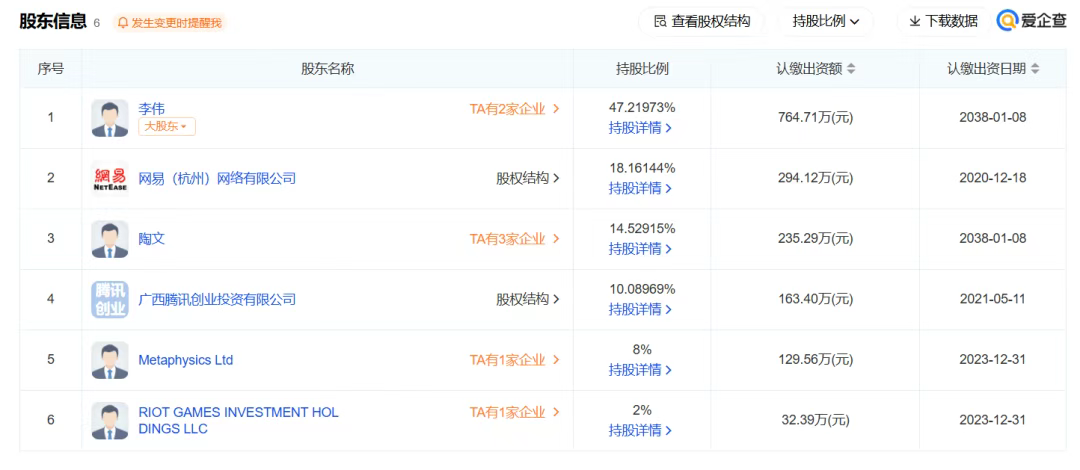The image size is (1080, 470).
Task: Select amount cell 129.56万(元)
Action: point(816,360)
